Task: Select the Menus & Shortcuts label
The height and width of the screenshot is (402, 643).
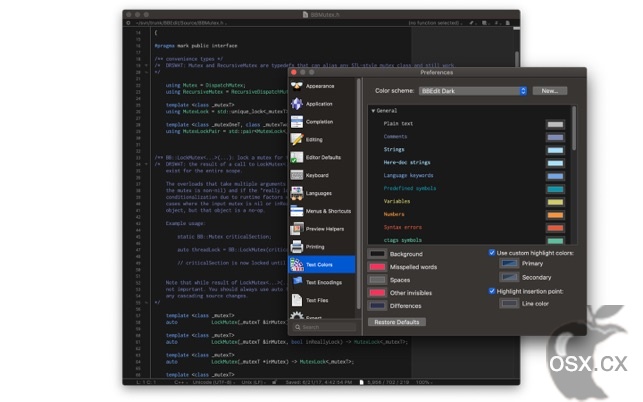Action: pos(328,211)
